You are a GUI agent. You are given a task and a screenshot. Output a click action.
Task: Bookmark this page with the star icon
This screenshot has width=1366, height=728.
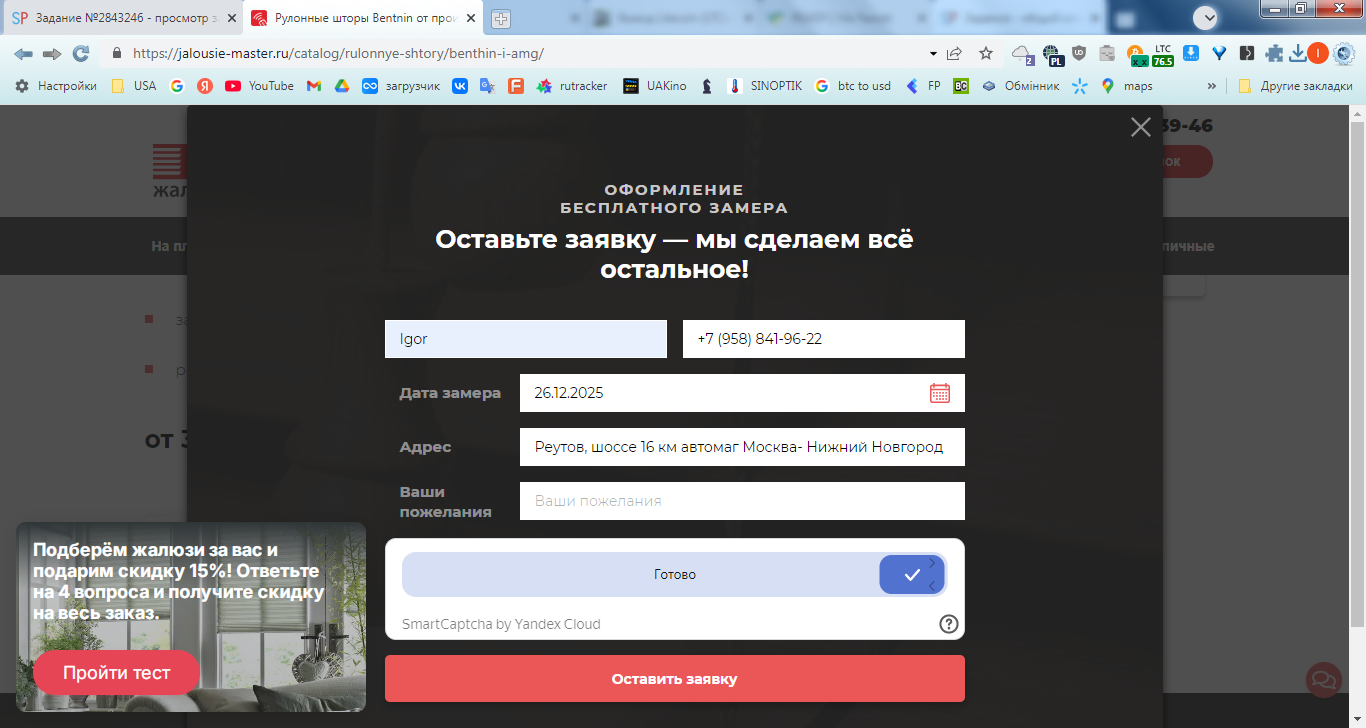(x=986, y=54)
